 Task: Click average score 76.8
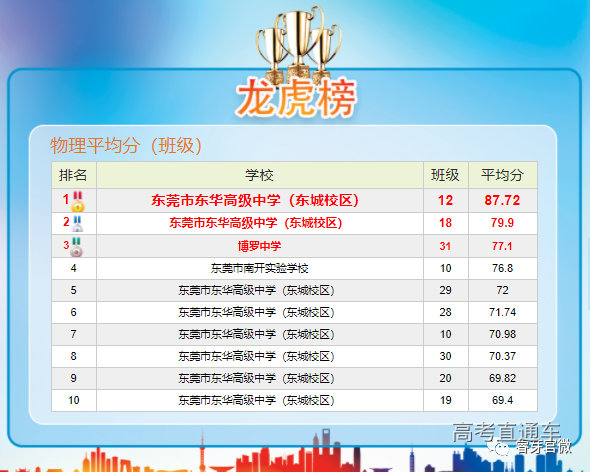tap(502, 268)
